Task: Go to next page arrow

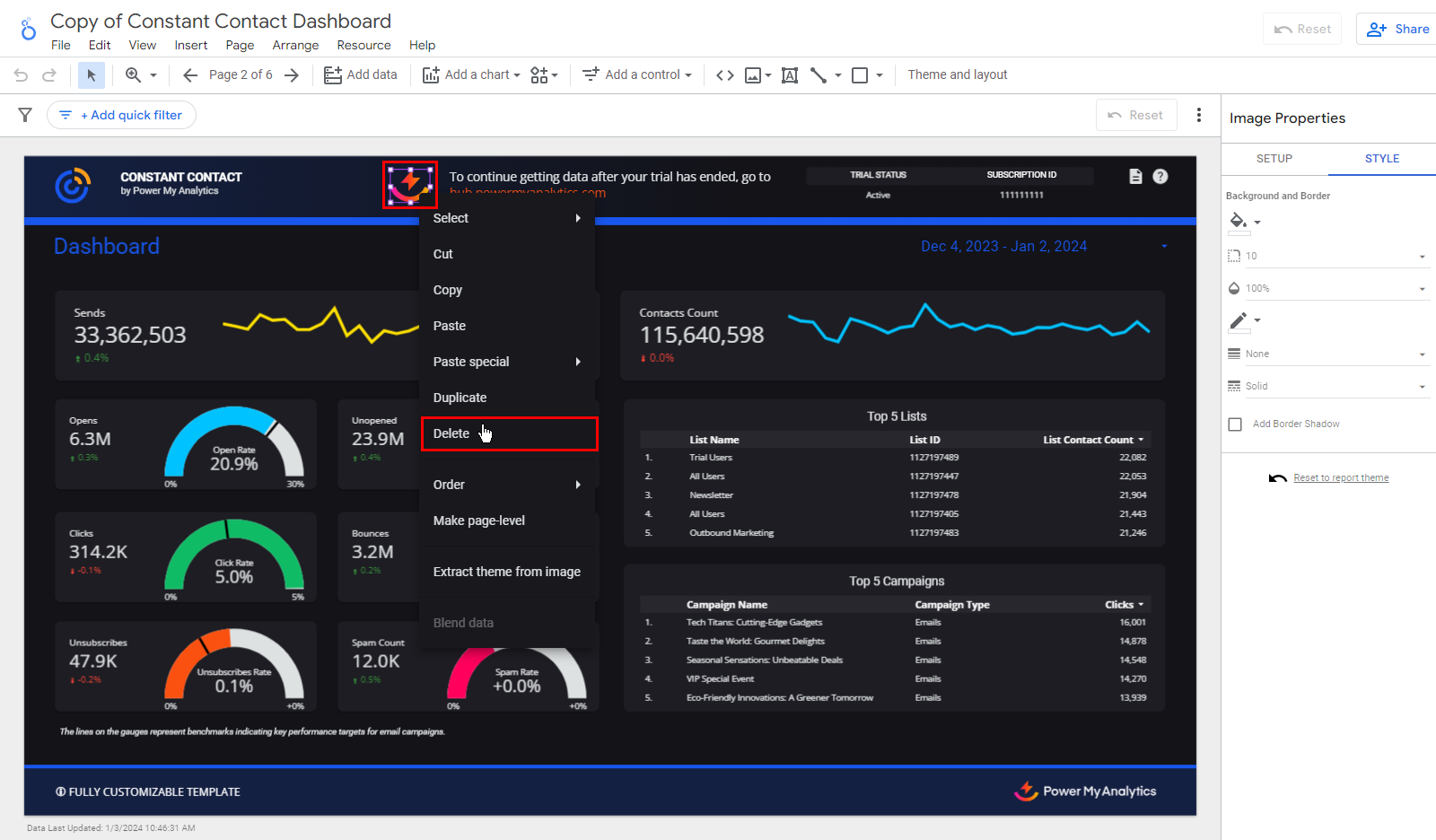Action: [x=292, y=75]
